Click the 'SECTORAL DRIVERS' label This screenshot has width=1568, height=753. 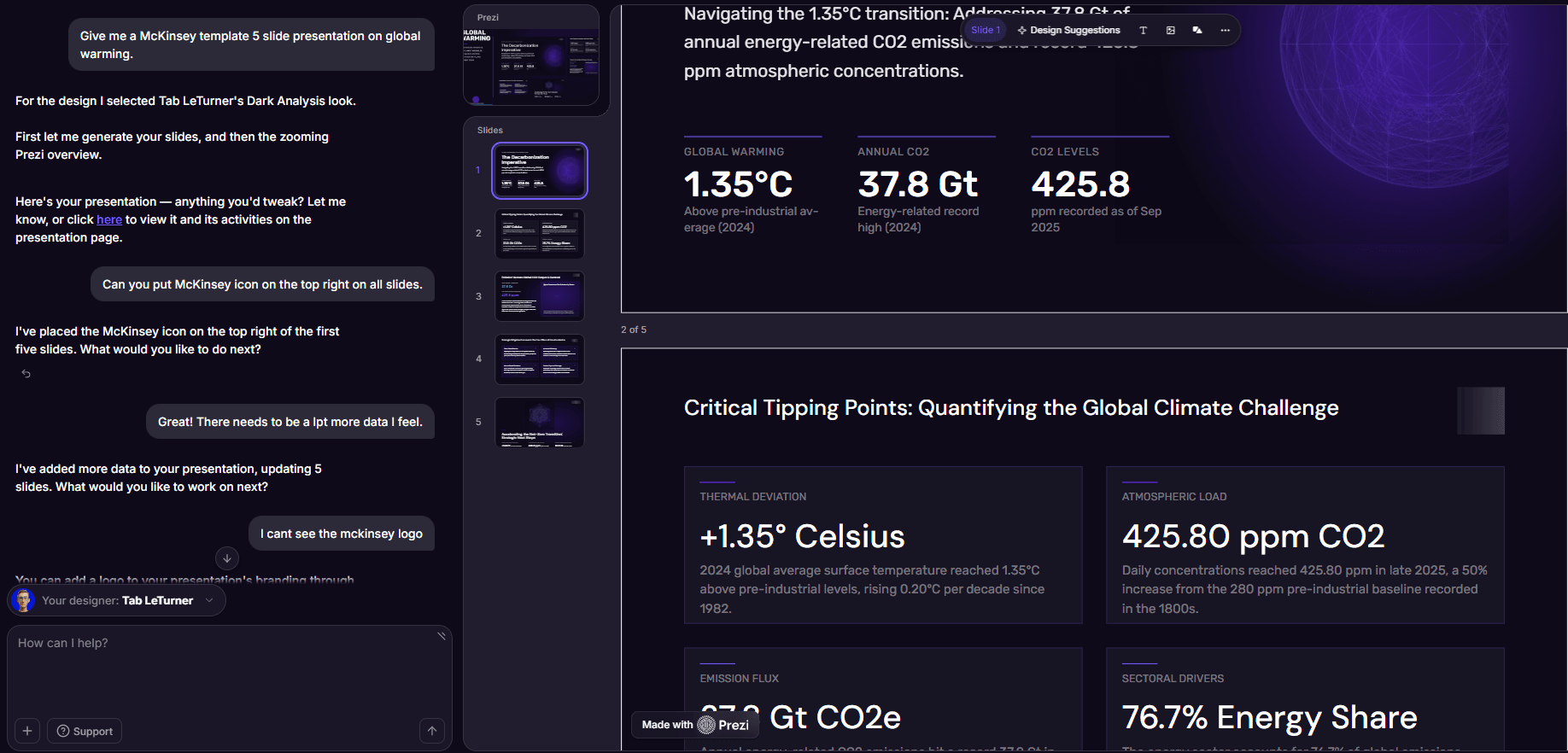(1173, 679)
